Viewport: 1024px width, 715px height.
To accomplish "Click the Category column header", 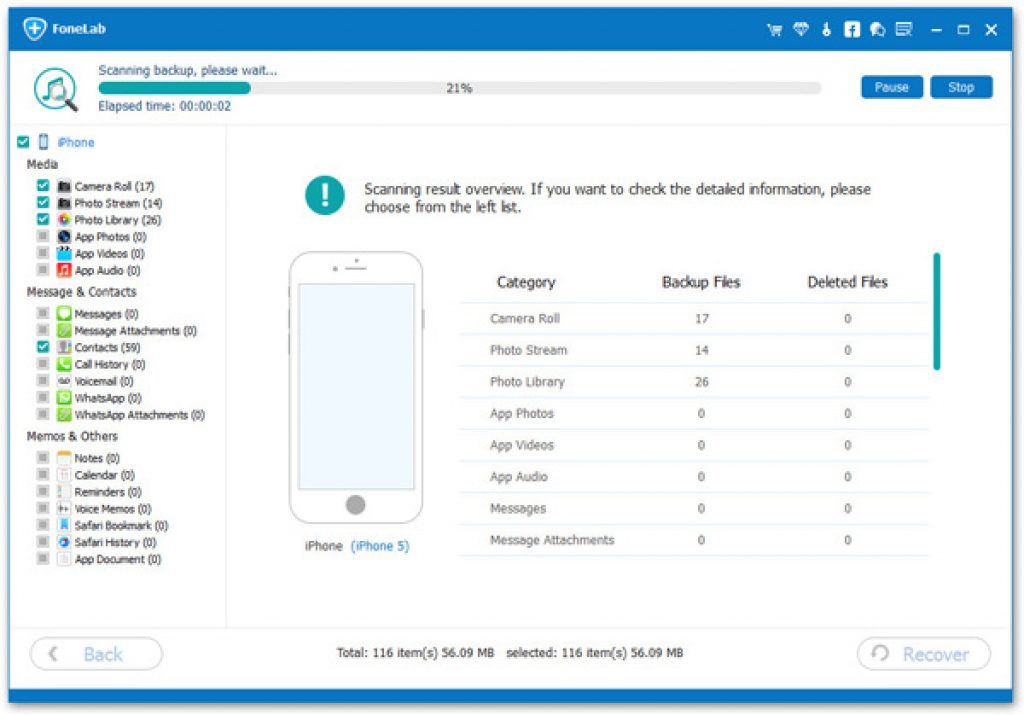I will click(x=526, y=282).
